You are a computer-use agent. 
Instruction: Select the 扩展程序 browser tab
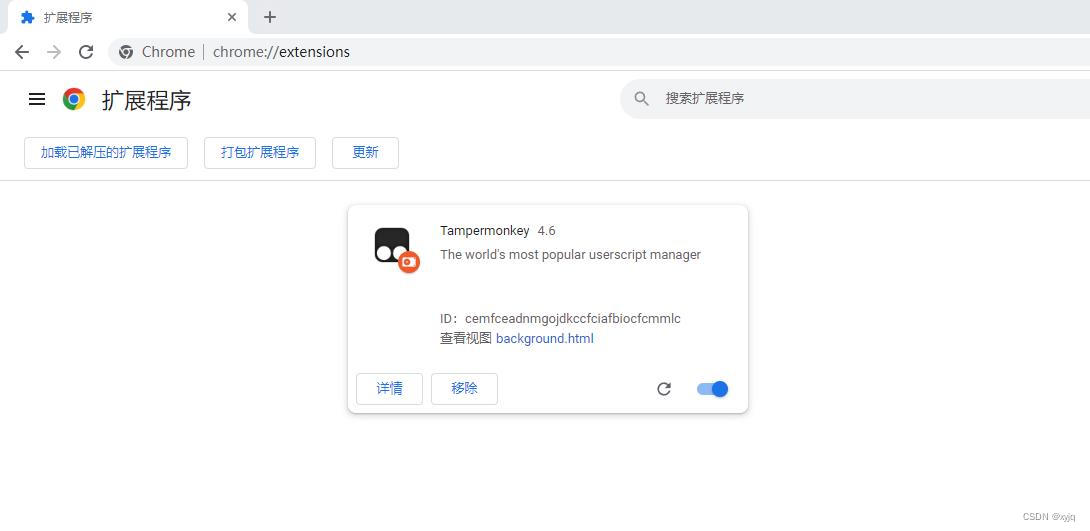[x=129, y=17]
